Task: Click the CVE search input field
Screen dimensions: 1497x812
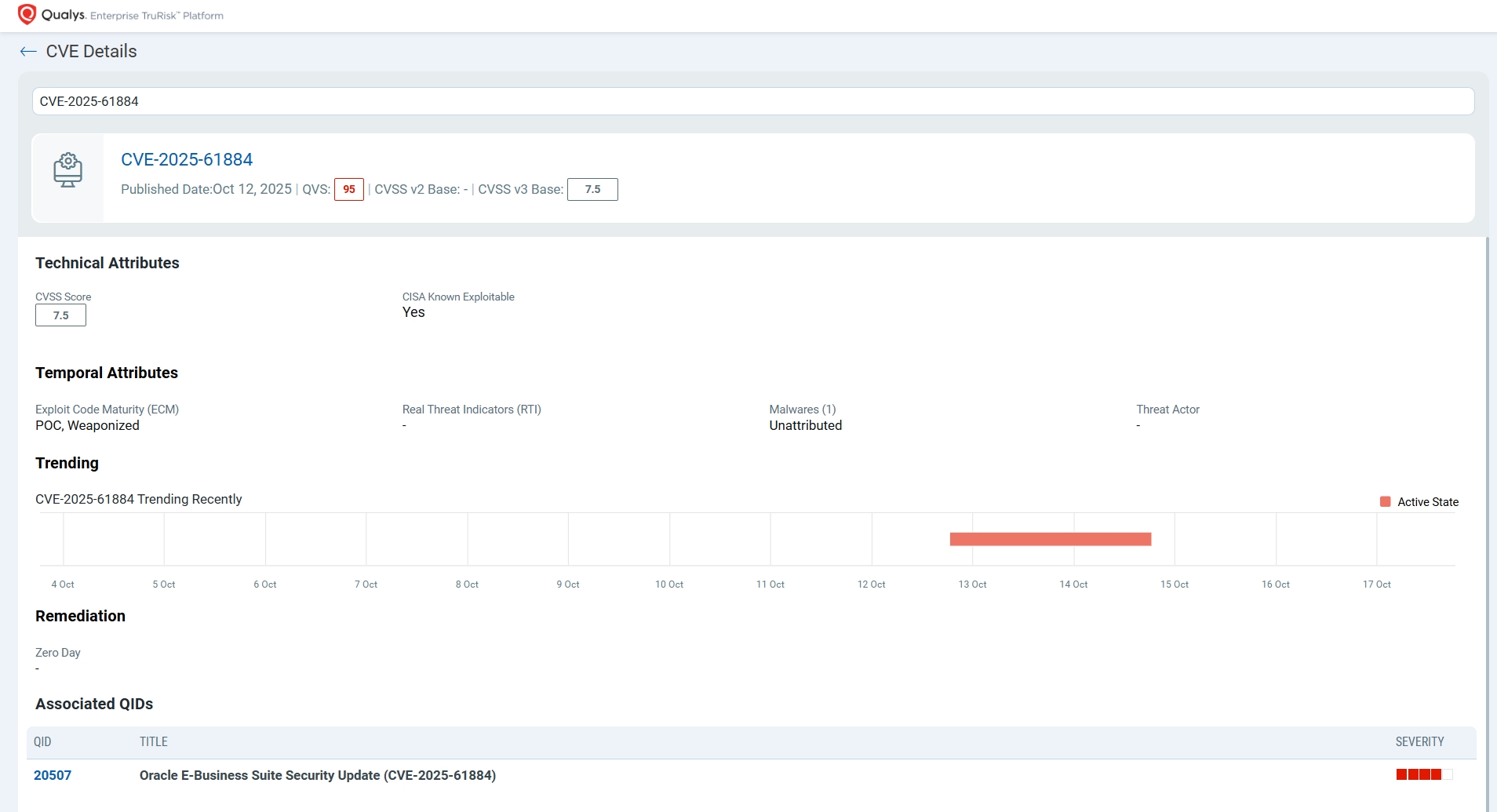Action: [752, 101]
